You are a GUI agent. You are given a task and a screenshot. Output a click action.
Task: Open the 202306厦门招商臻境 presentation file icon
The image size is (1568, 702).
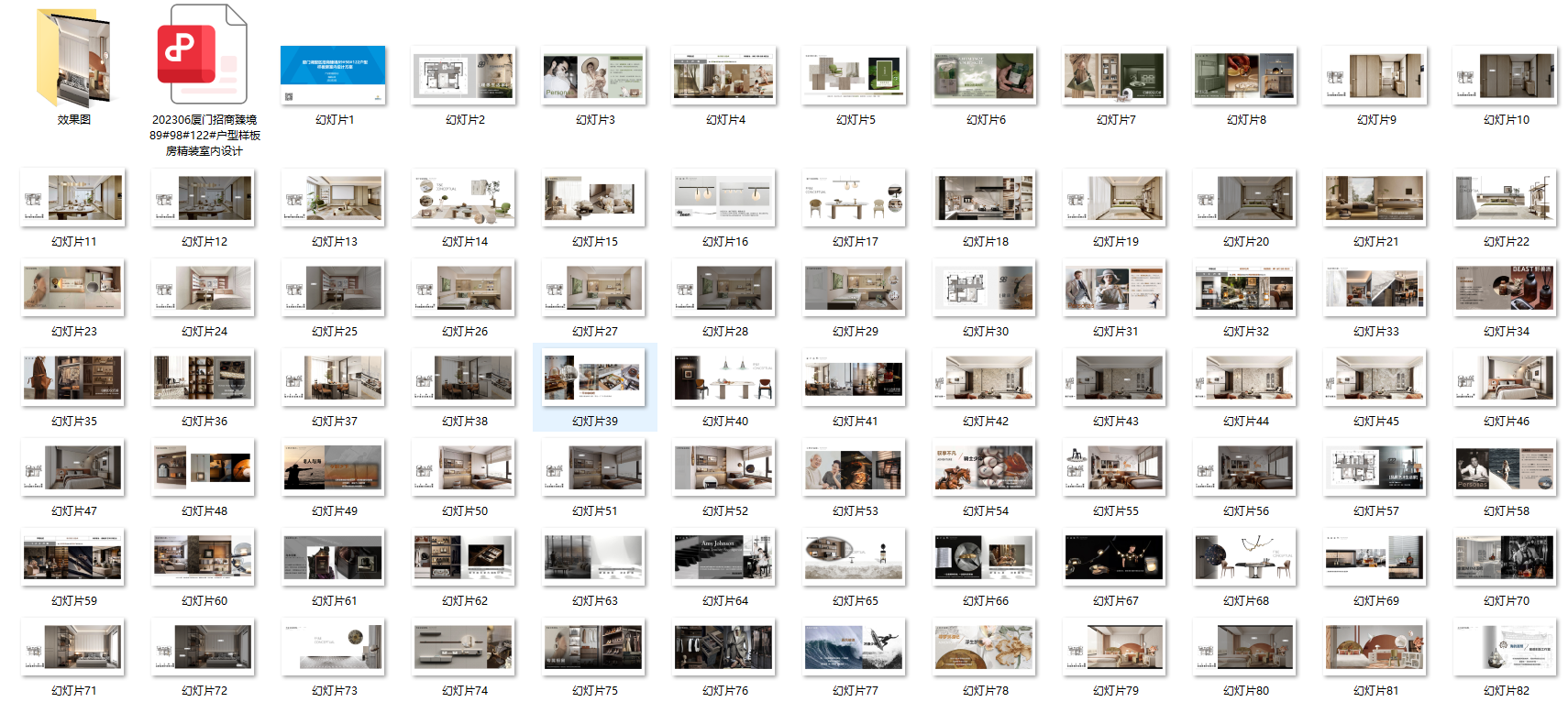coord(204,55)
